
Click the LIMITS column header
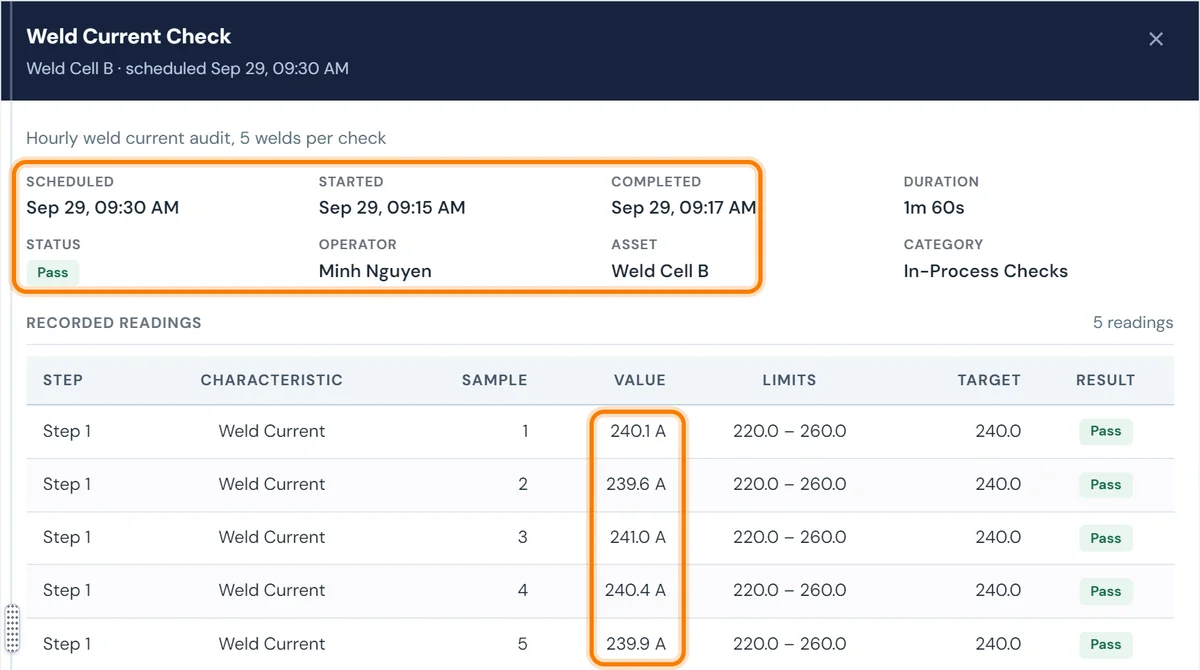pos(790,380)
